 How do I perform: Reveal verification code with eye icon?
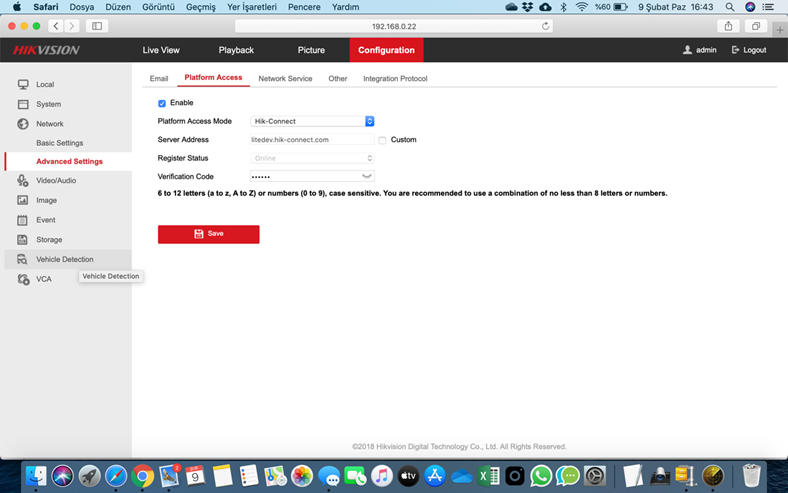[366, 177]
